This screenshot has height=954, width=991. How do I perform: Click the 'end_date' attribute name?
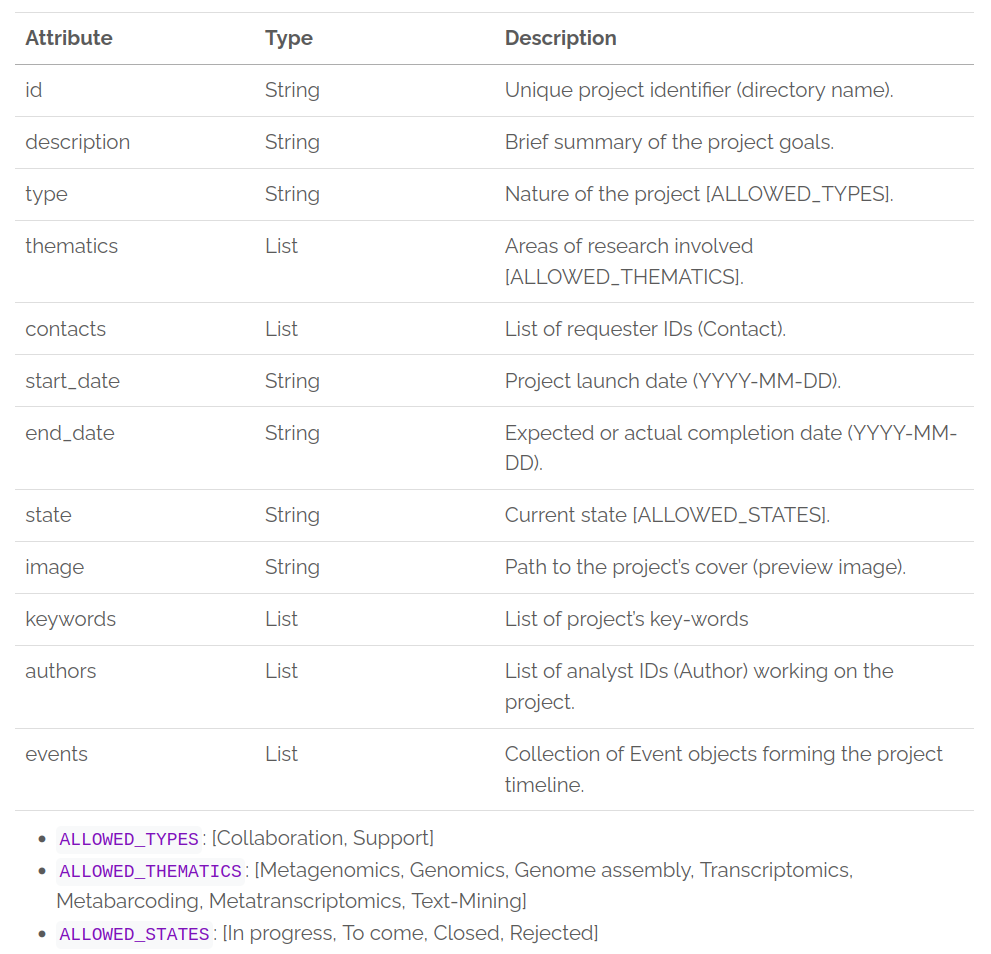coord(70,433)
